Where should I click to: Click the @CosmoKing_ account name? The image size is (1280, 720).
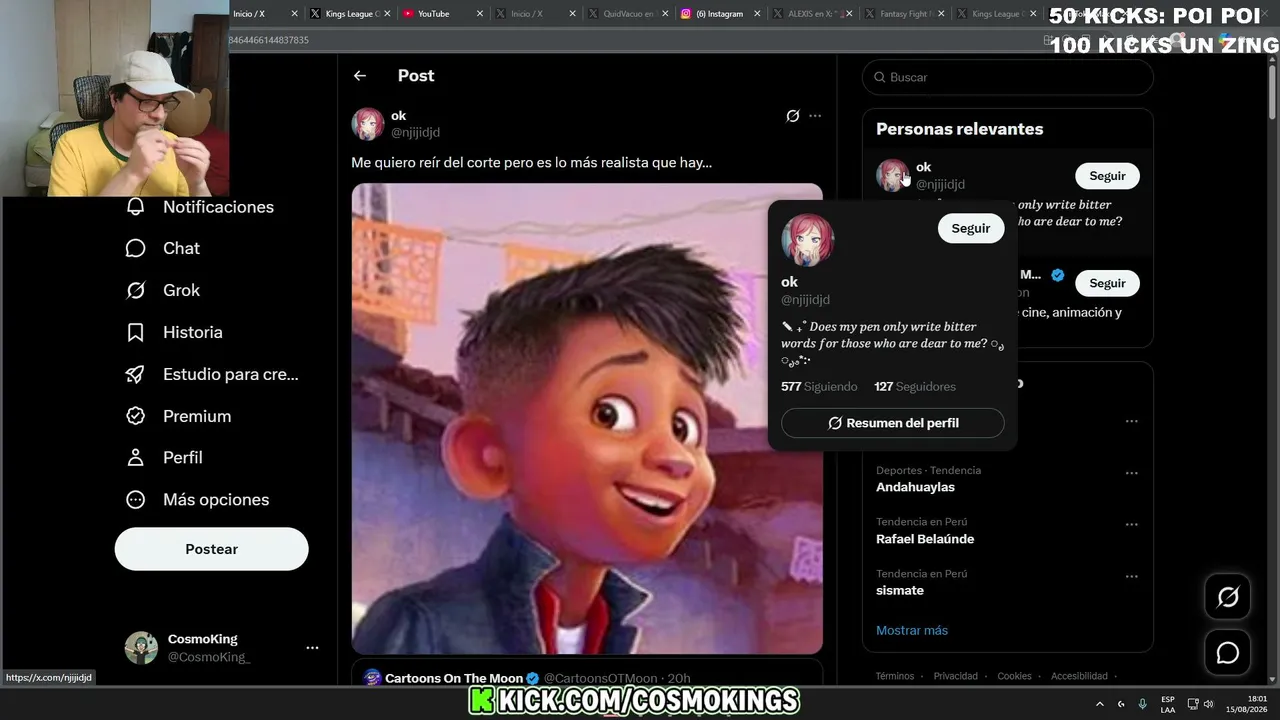pyautogui.click(x=209, y=657)
